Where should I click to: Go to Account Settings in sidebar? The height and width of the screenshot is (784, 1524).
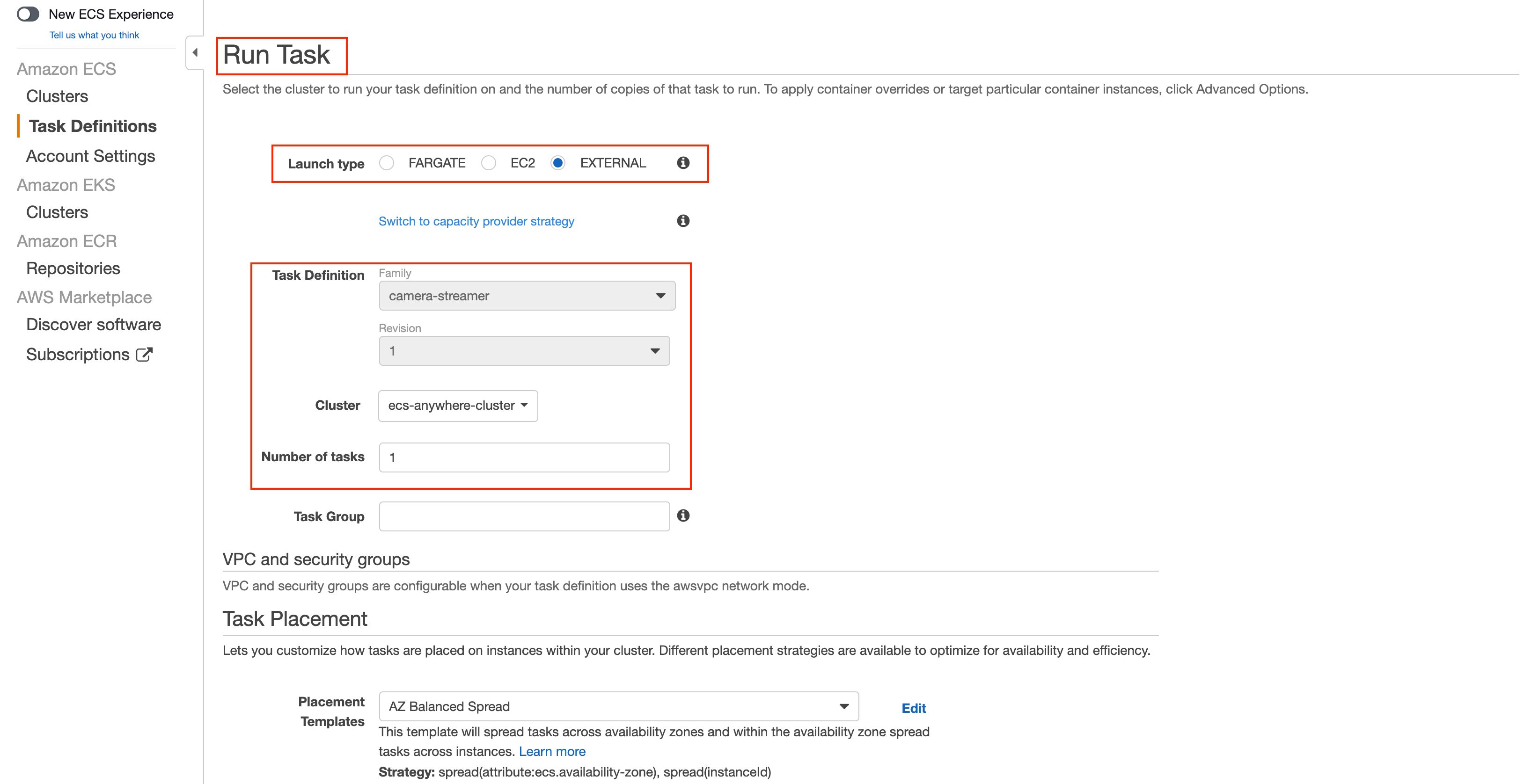[90, 156]
